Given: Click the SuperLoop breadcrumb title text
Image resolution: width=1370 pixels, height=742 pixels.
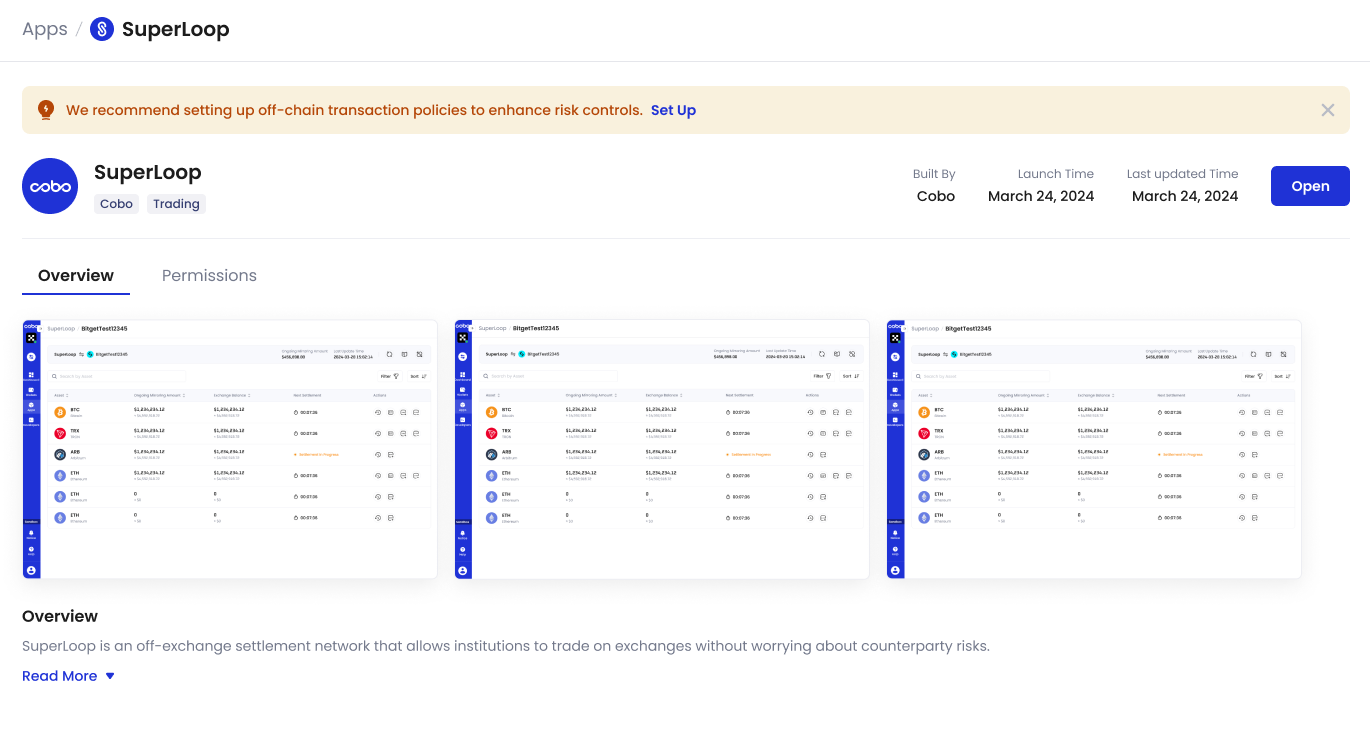Looking at the screenshot, I should click(x=176, y=29).
